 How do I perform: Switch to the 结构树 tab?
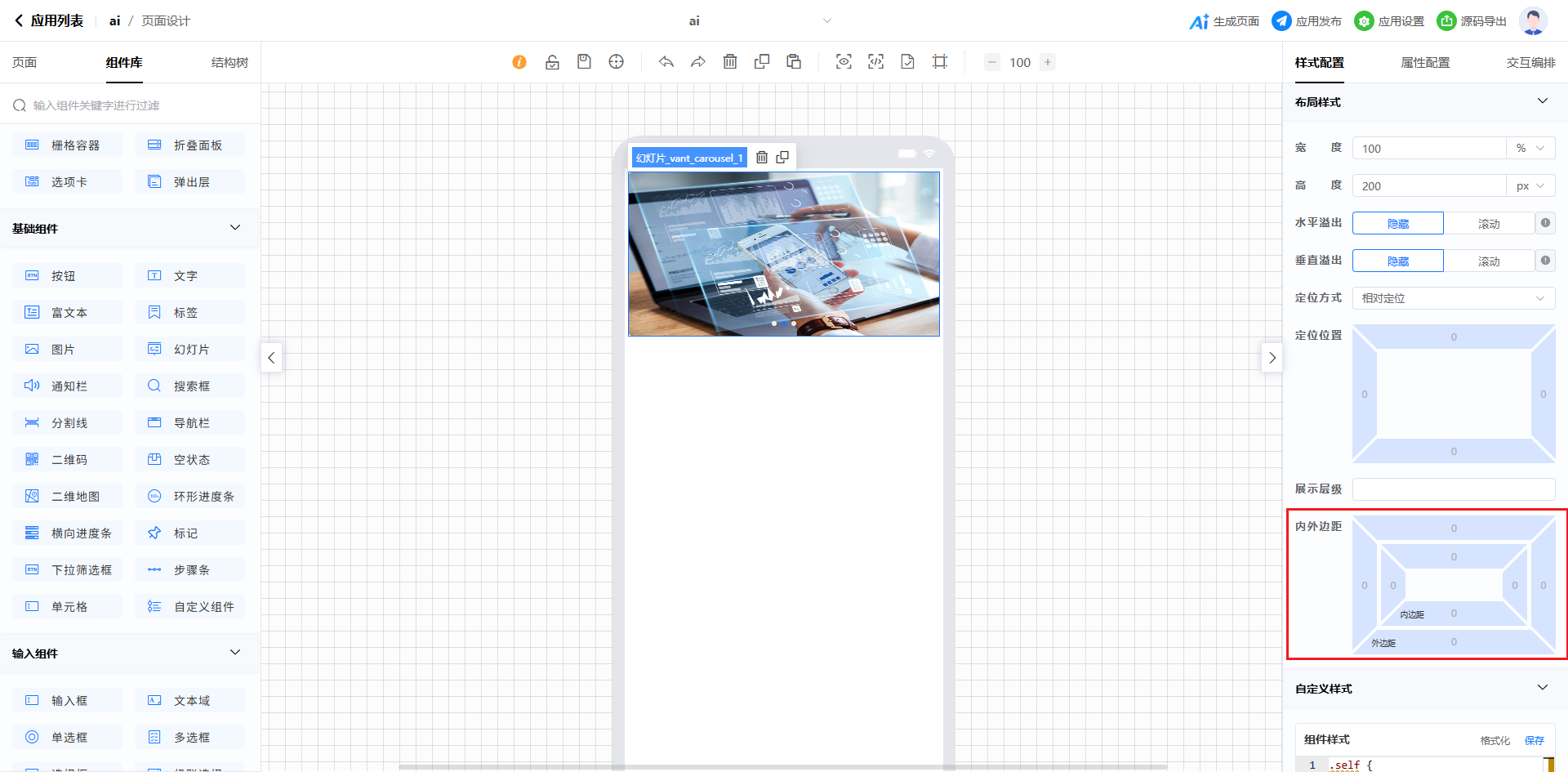point(229,63)
